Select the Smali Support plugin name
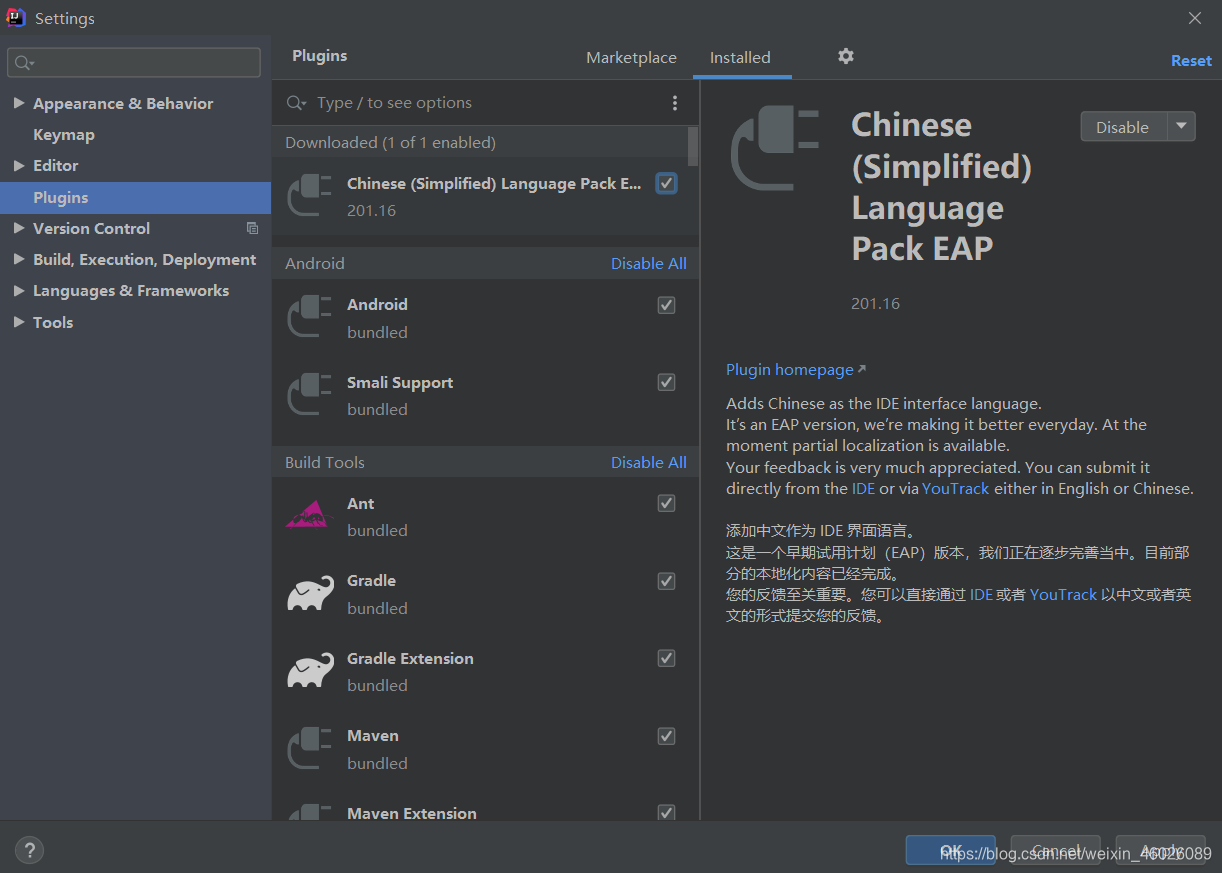This screenshot has height=873, width=1222. pos(400,382)
